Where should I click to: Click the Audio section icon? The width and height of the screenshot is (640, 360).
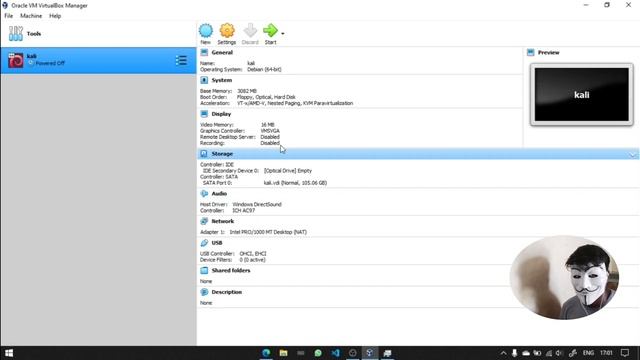[x=204, y=193]
